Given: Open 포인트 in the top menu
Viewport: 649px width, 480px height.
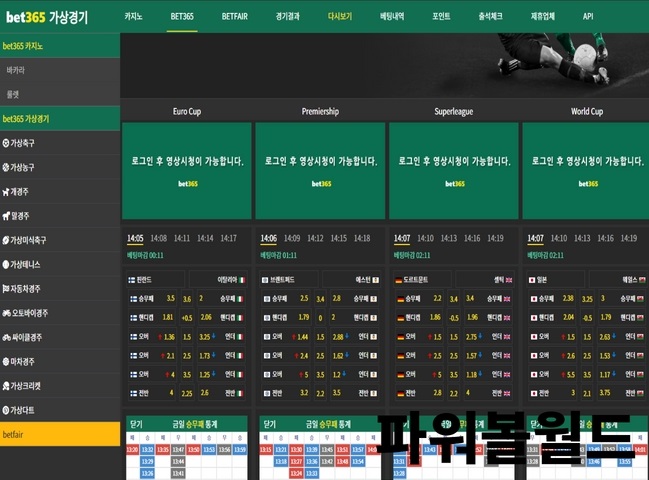Looking at the screenshot, I should [x=441, y=17].
